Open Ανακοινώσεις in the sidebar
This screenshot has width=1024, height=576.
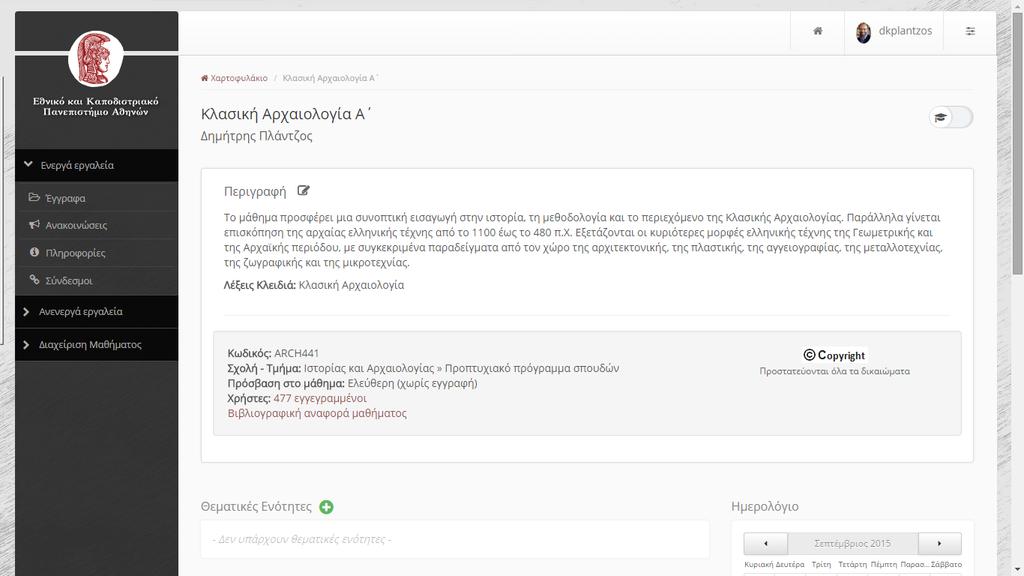(x=76, y=225)
